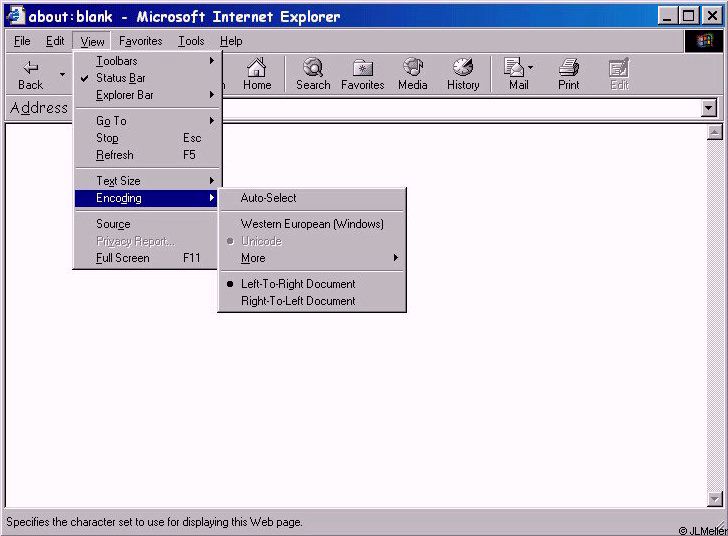This screenshot has width=728, height=536.
Task: Open the Search pane icon
Action: [x=313, y=68]
